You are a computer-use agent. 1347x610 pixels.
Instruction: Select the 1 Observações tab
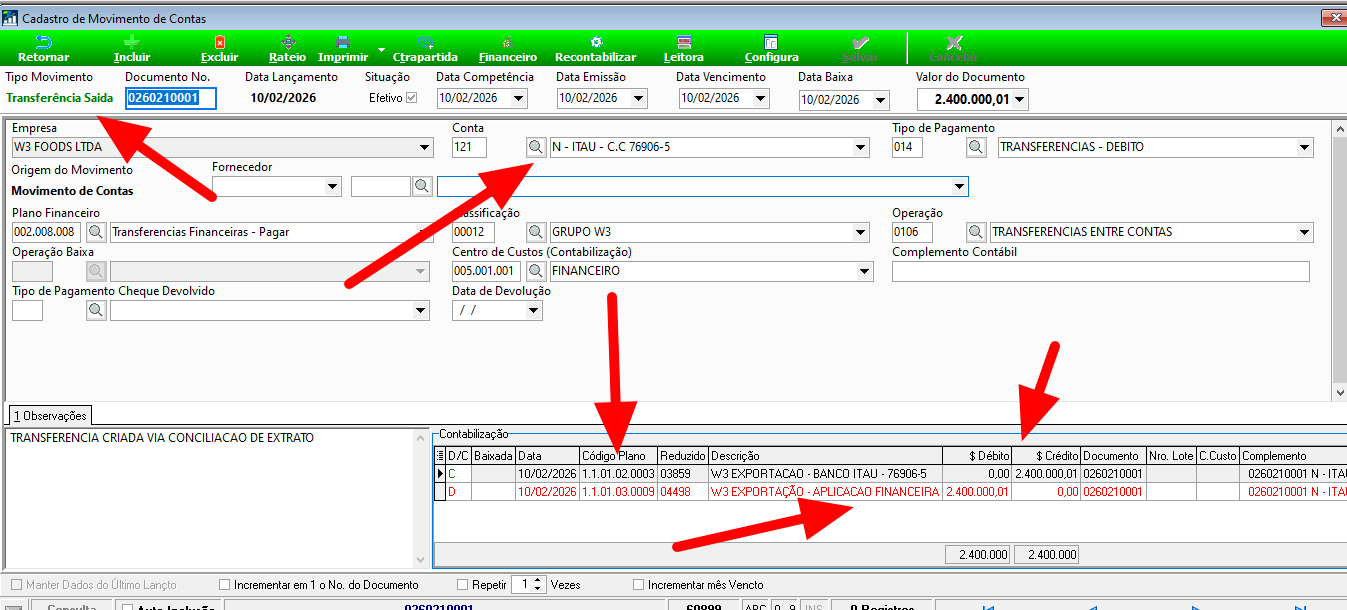(50, 415)
